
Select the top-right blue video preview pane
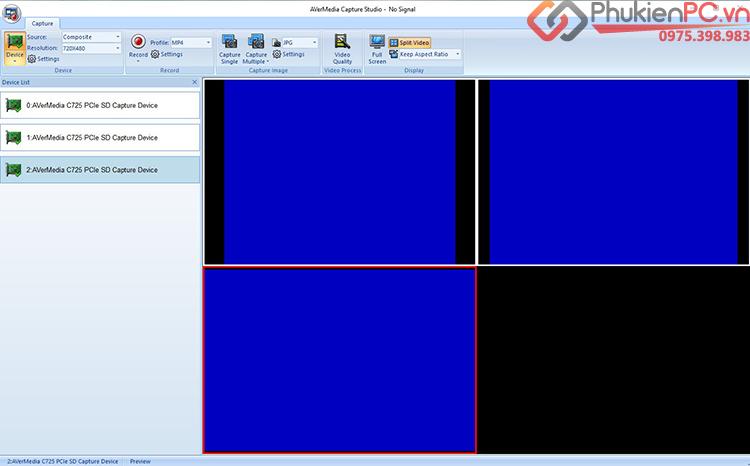coord(614,172)
